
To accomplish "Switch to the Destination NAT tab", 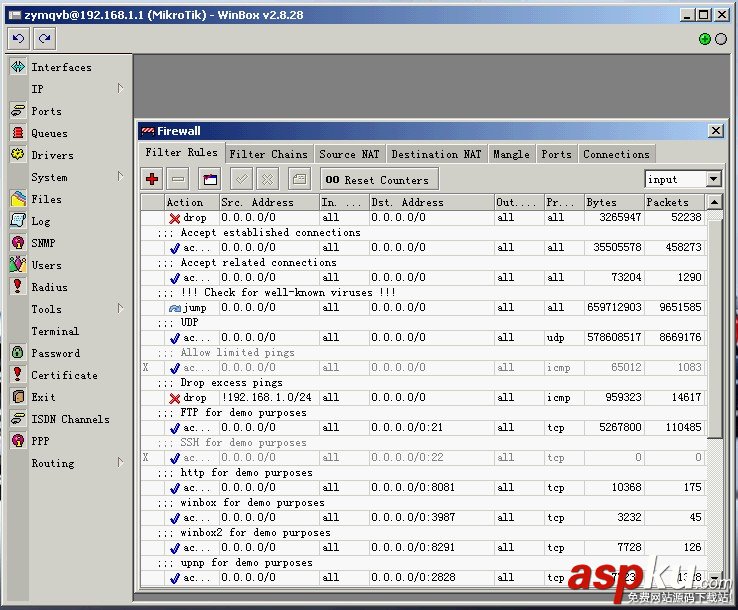I will coord(436,154).
